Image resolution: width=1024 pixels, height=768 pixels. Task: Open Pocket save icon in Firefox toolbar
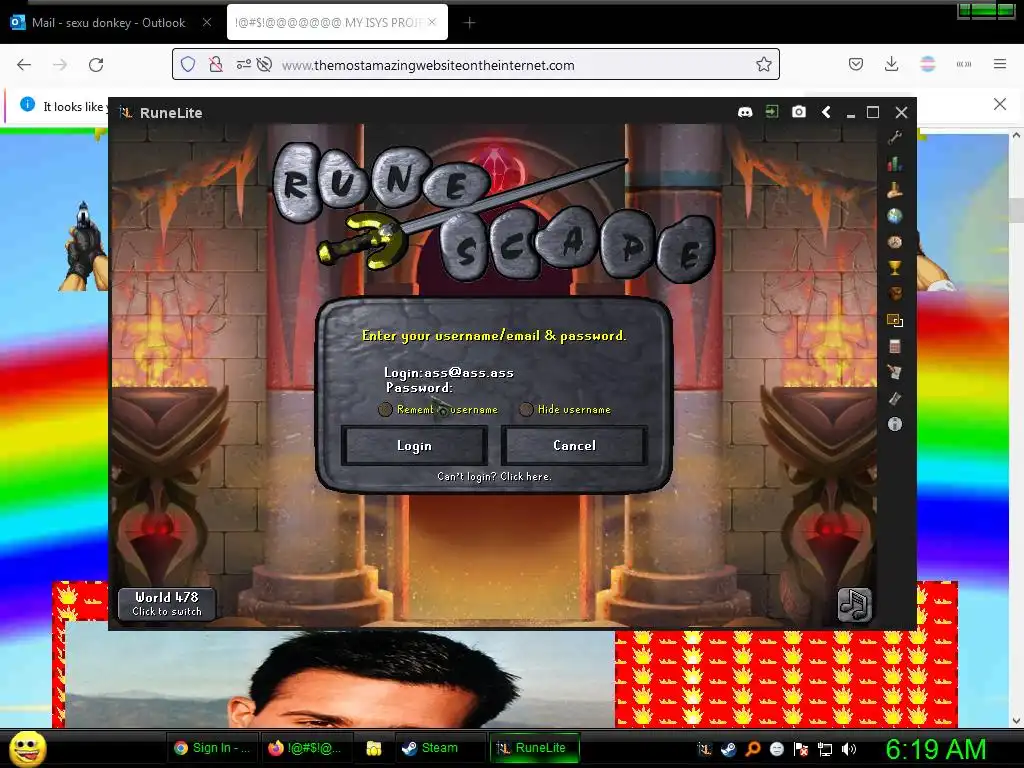click(x=856, y=65)
